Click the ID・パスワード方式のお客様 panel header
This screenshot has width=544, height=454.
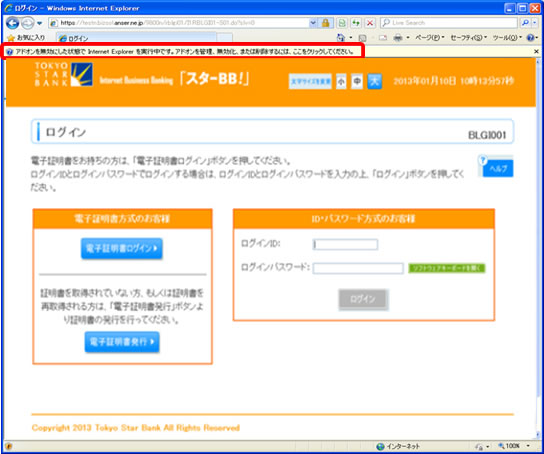(364, 219)
